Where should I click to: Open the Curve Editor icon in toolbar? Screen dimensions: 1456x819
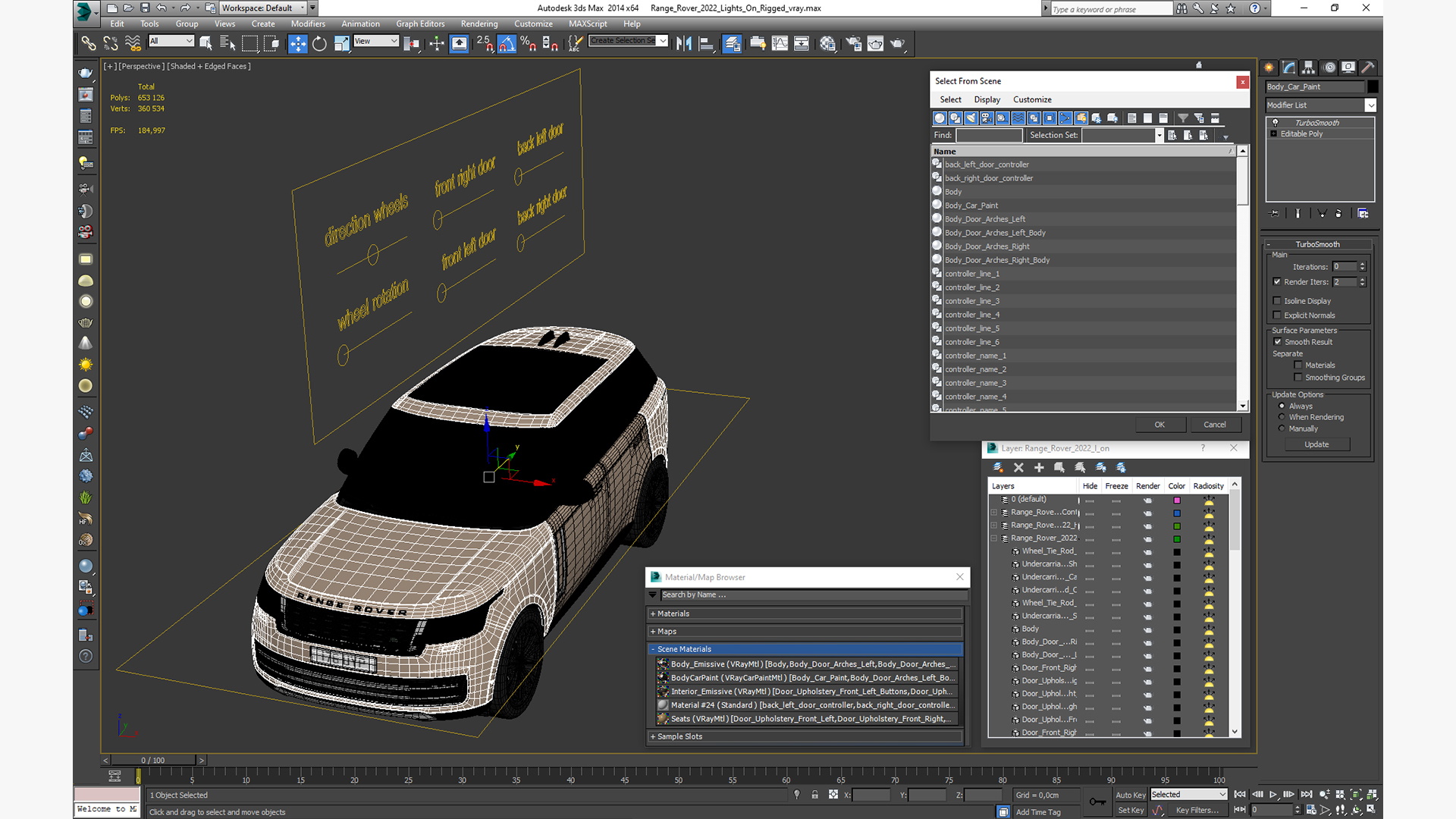click(x=780, y=44)
